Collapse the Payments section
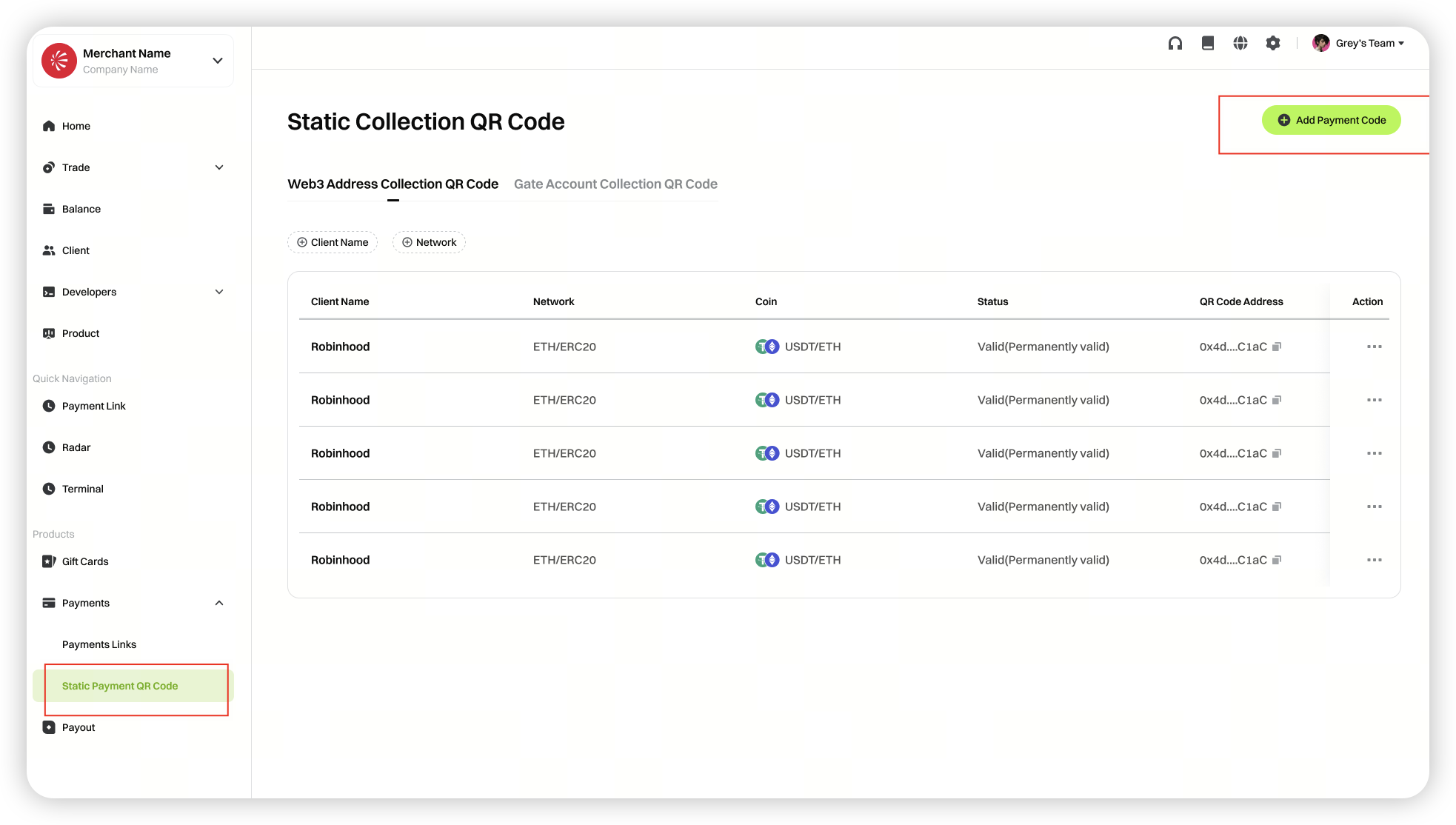The width and height of the screenshot is (1456, 825). [219, 603]
